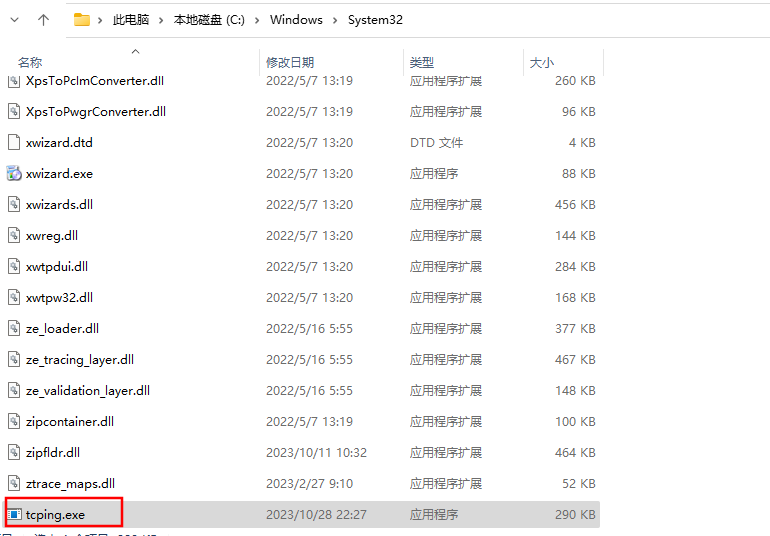770x536 pixels.
Task: Click the zipfldr.dll file icon
Action: (14, 453)
